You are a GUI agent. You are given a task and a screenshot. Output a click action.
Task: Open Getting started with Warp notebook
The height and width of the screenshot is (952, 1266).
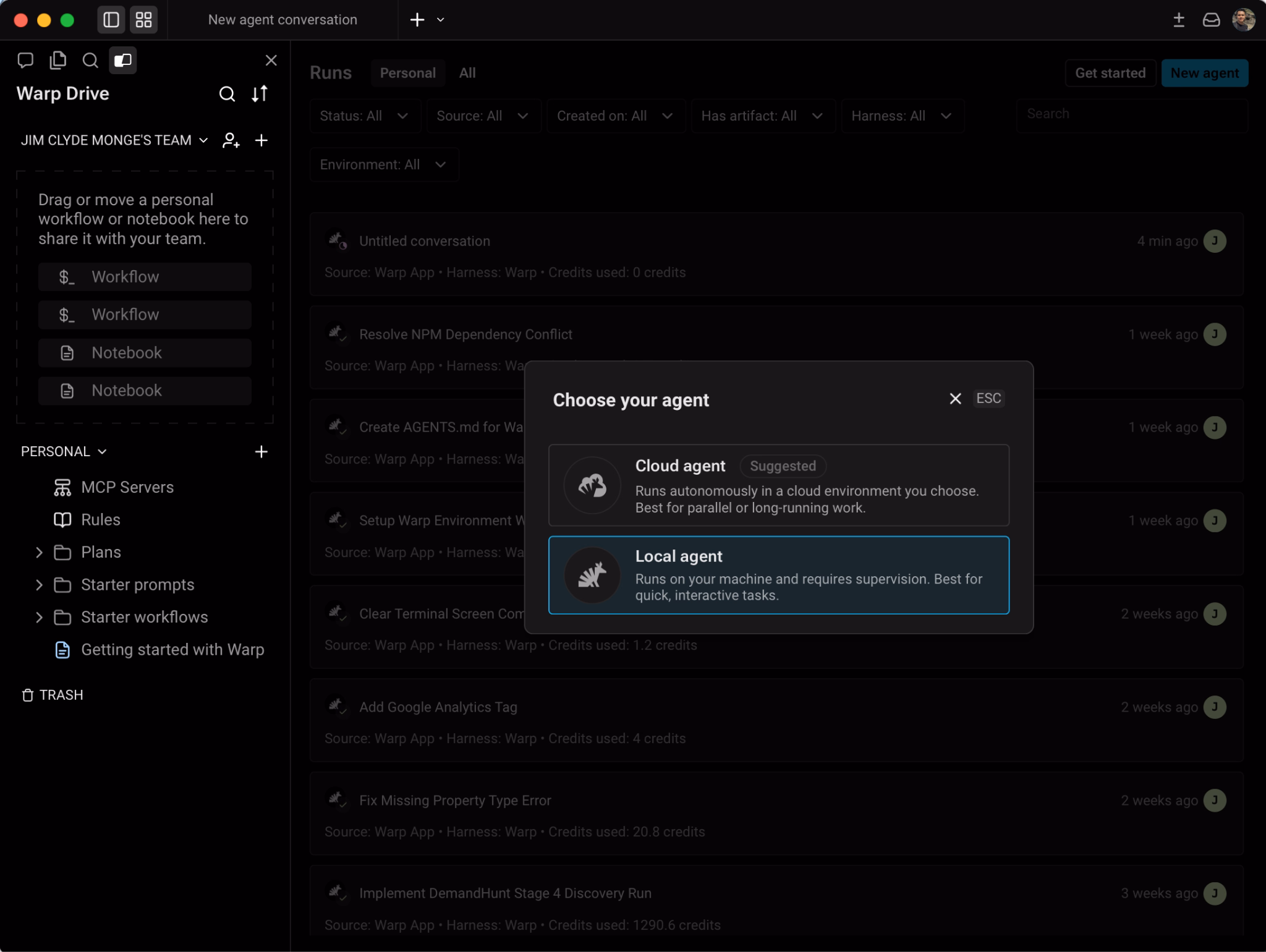[x=159, y=650]
